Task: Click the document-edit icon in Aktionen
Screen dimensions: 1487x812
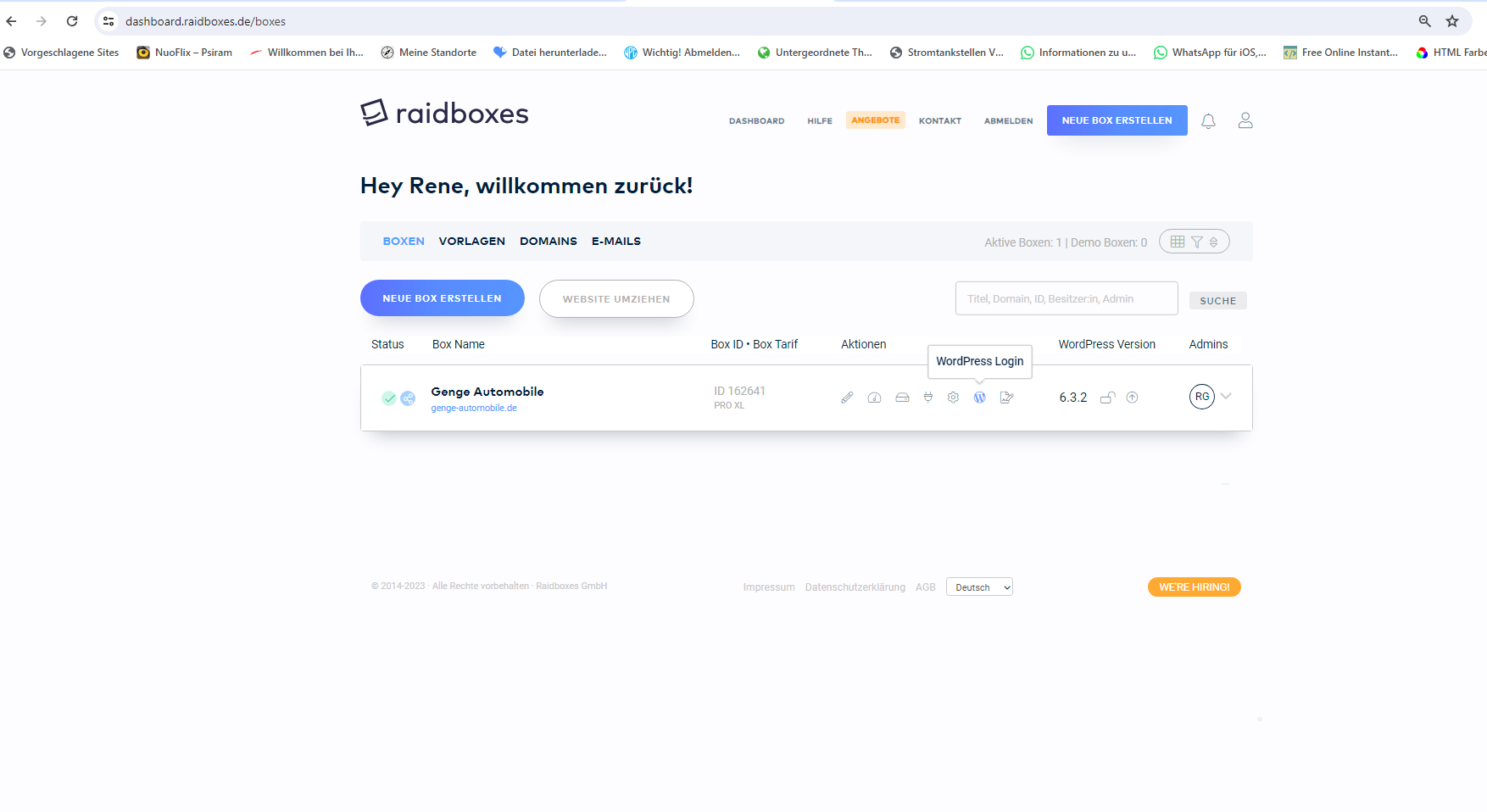Action: click(1007, 398)
